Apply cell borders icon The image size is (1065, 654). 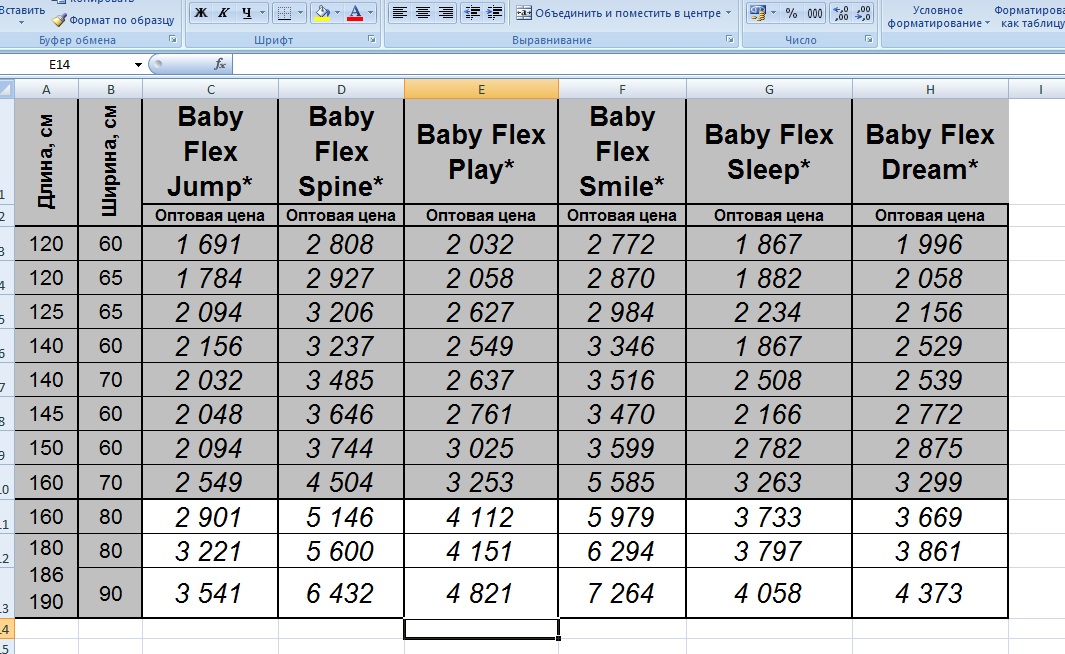click(x=285, y=13)
